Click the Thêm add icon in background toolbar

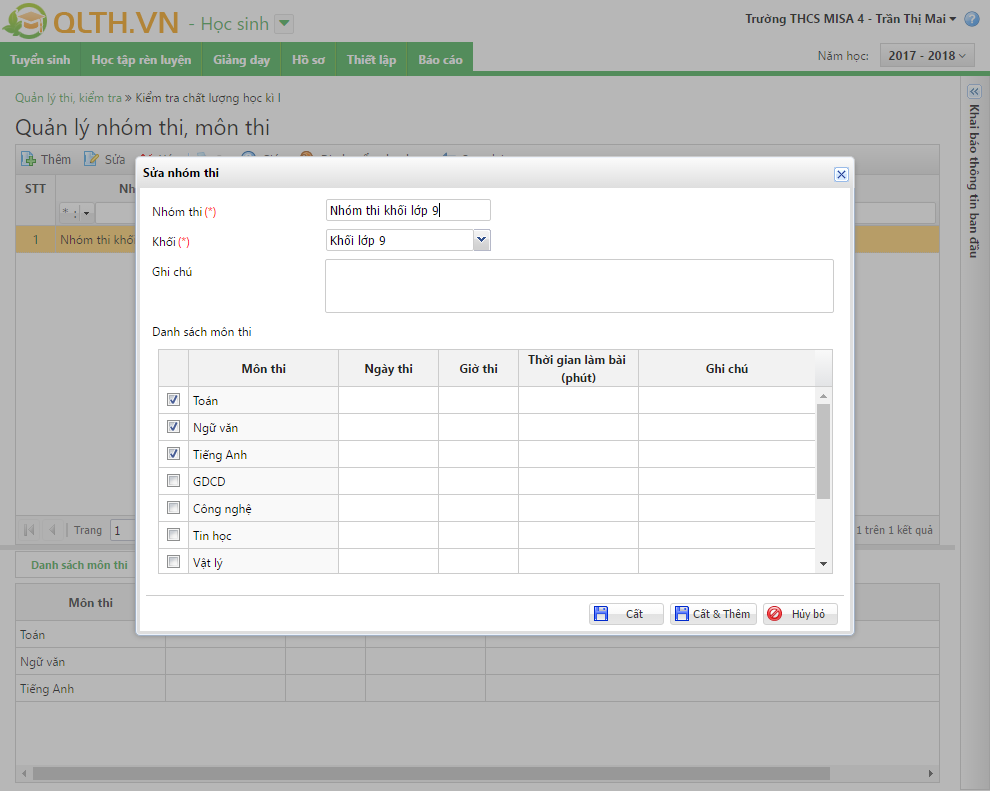coord(28,159)
